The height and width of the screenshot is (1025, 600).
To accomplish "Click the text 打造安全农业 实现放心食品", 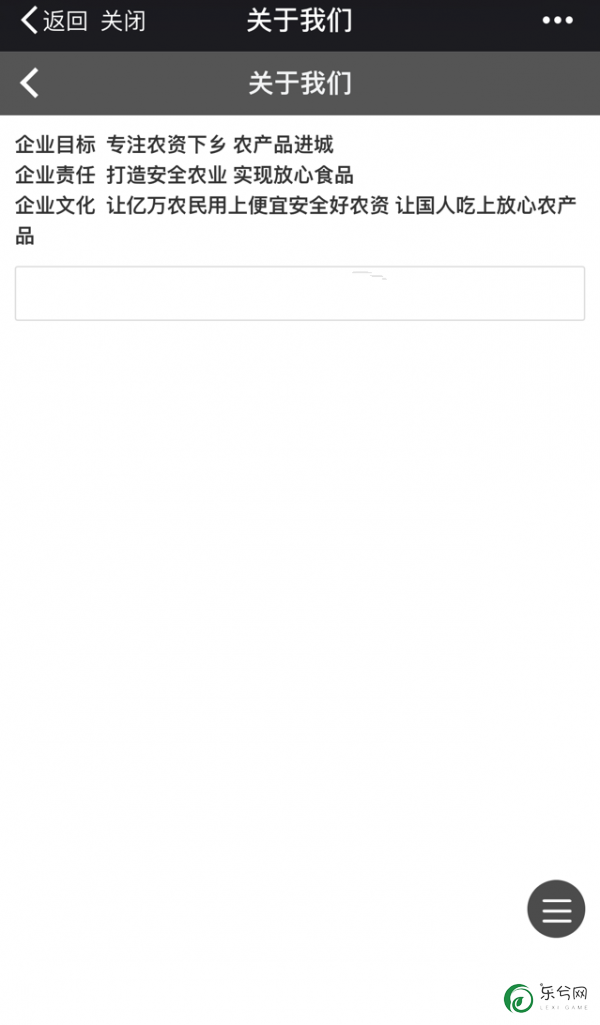I will 230,175.
